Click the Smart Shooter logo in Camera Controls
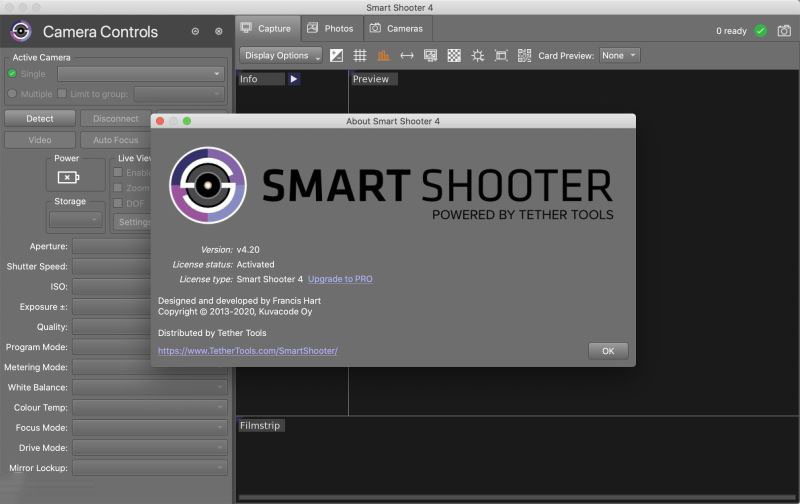Screen dimensions: 800x504 click(x=21, y=32)
